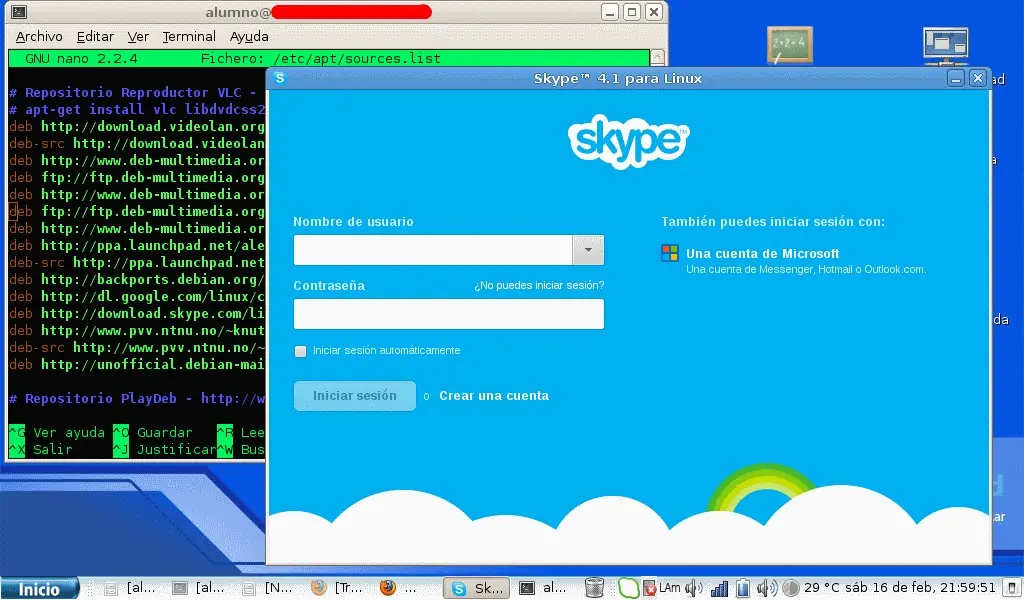The image size is (1024, 600).
Task: Switch to Firefox window in taskbar
Action: click(398, 588)
